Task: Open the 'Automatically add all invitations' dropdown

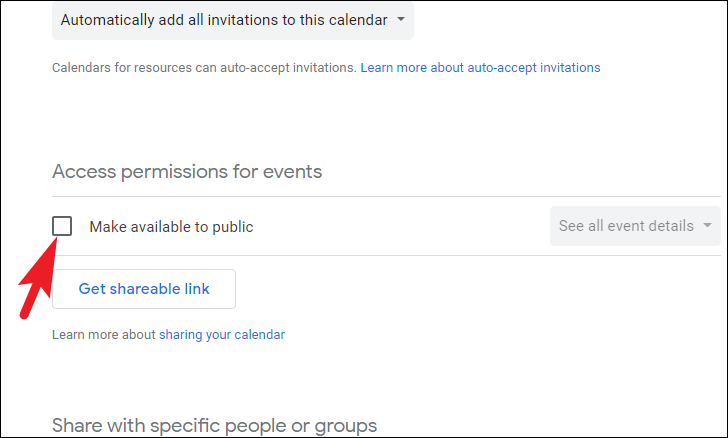Action: [223, 19]
